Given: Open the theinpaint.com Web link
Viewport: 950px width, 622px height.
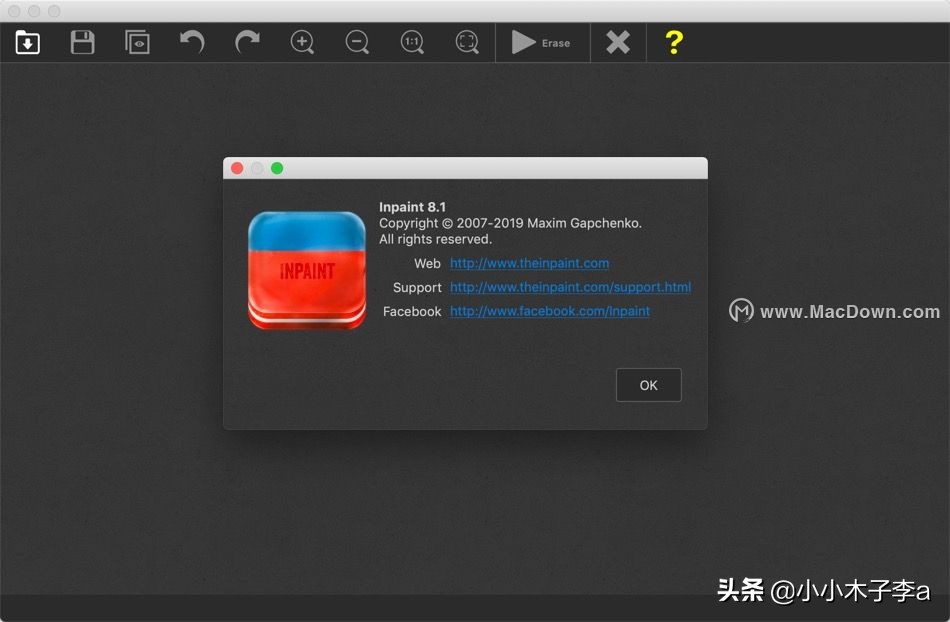Looking at the screenshot, I should point(529,263).
